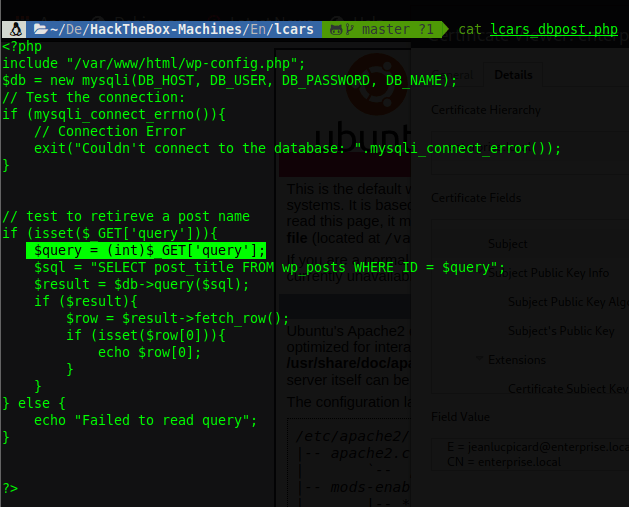629x507 pixels.
Task: Click the GitHub cat icon in git segment
Action: coord(336,30)
